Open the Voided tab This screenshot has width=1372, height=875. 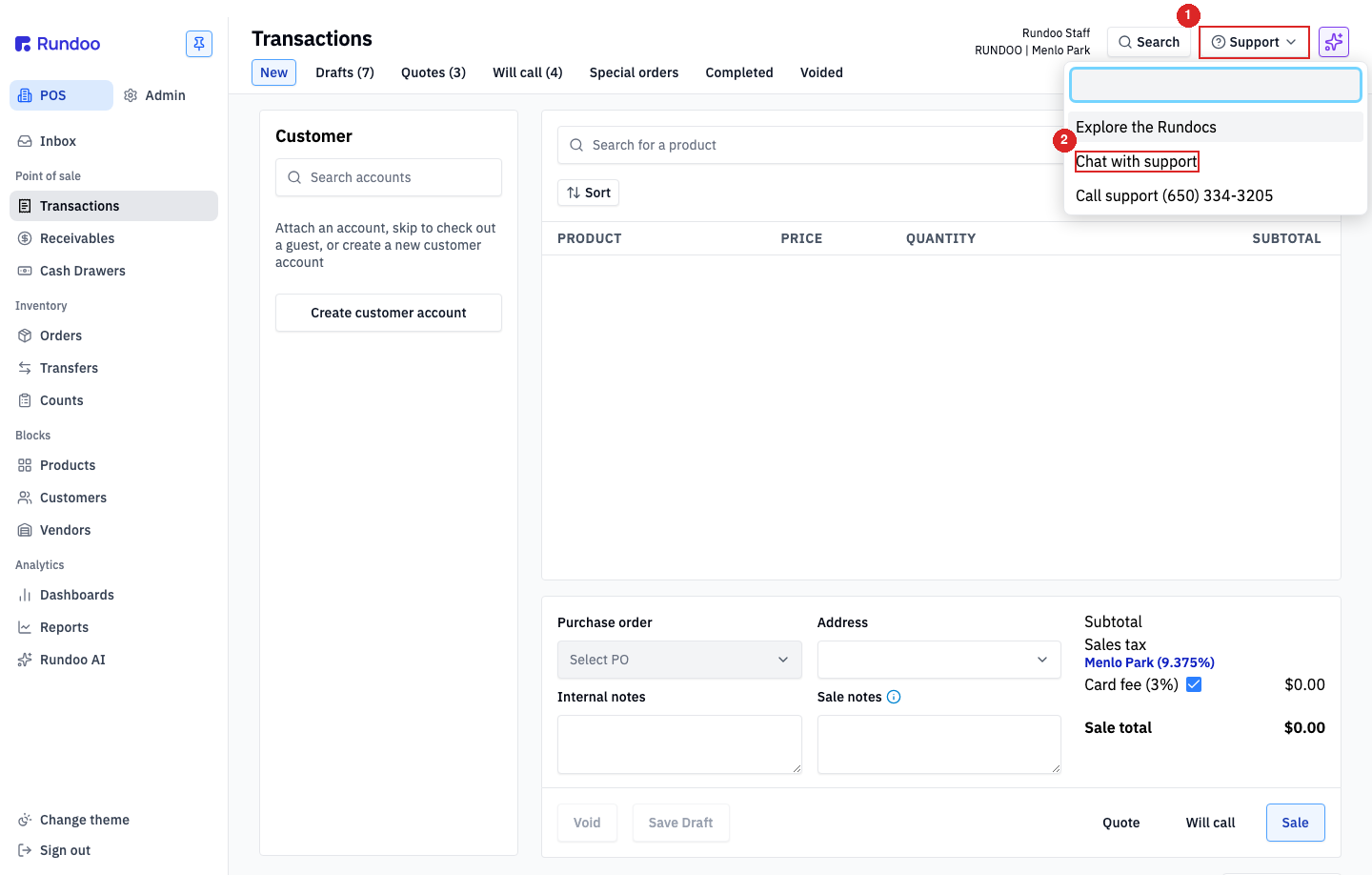tap(821, 72)
